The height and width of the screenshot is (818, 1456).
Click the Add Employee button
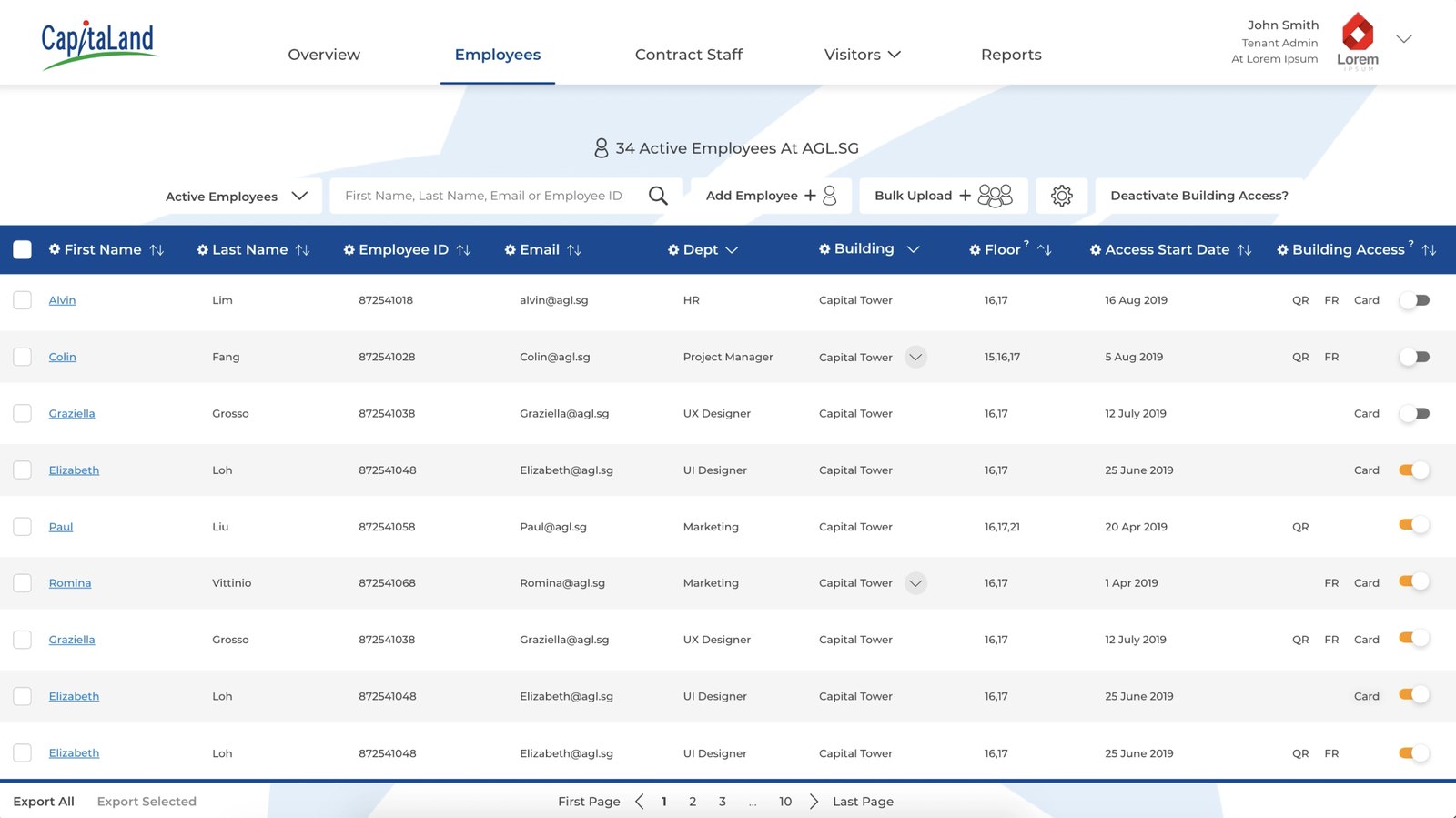pyautogui.click(x=772, y=196)
